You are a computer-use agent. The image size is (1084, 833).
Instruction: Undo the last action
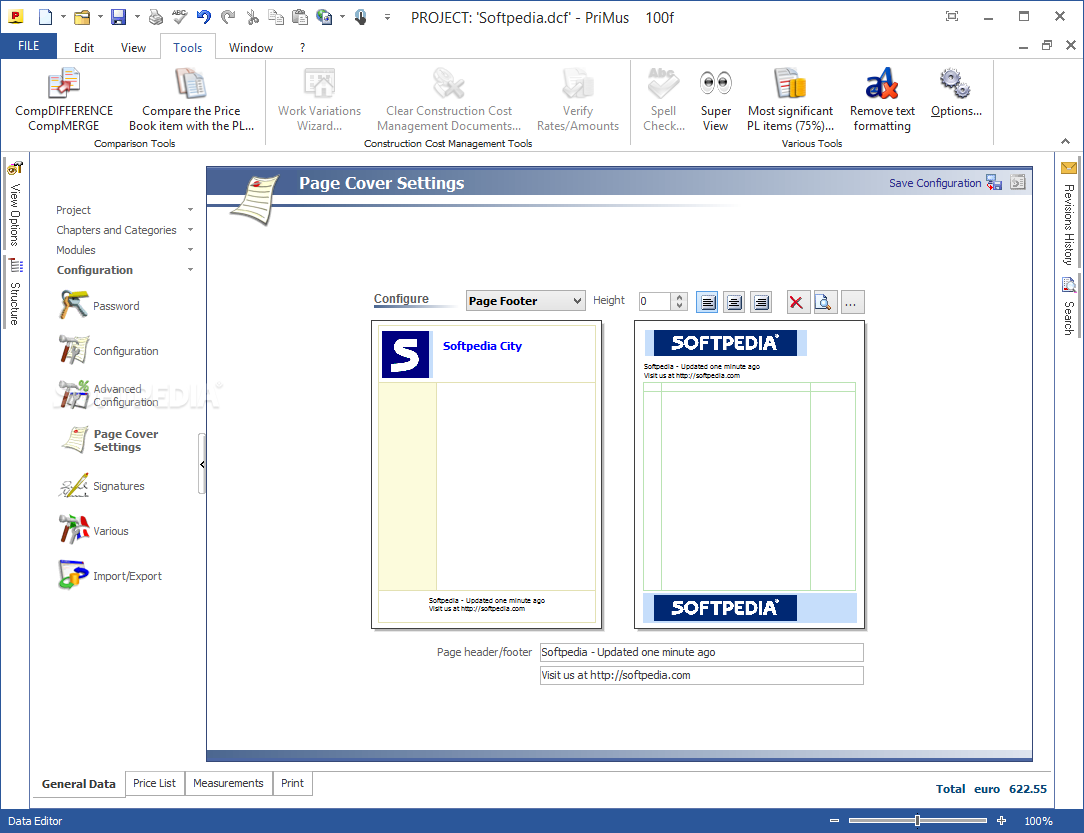[x=204, y=17]
